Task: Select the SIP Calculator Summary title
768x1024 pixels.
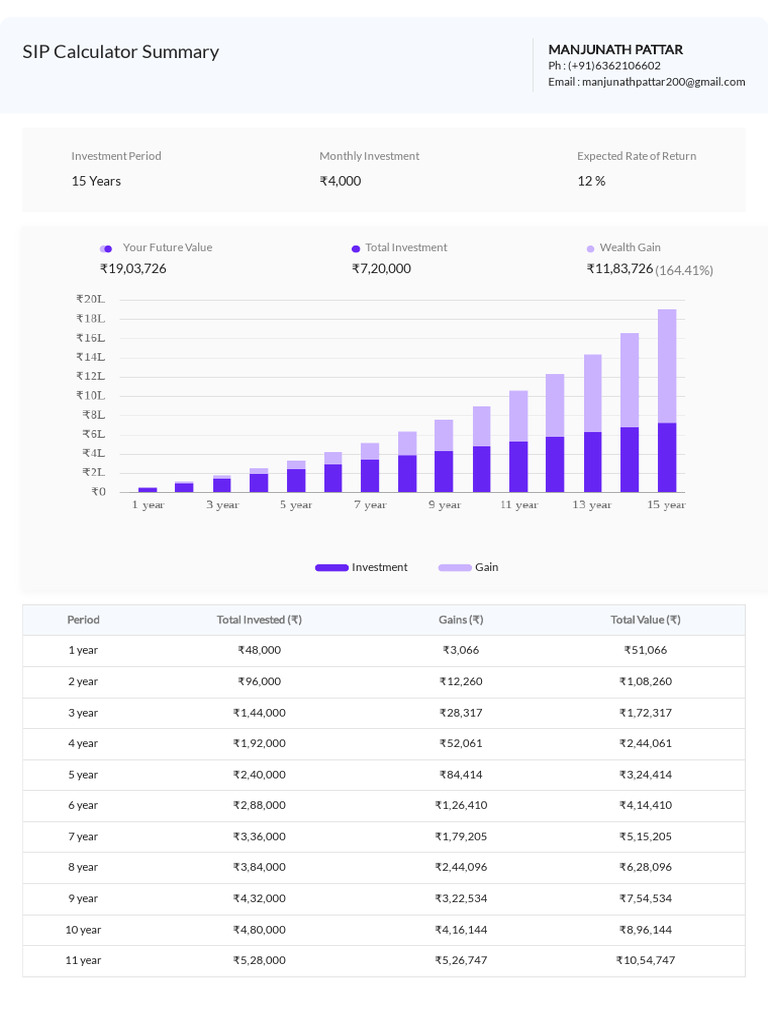Action: [x=121, y=52]
